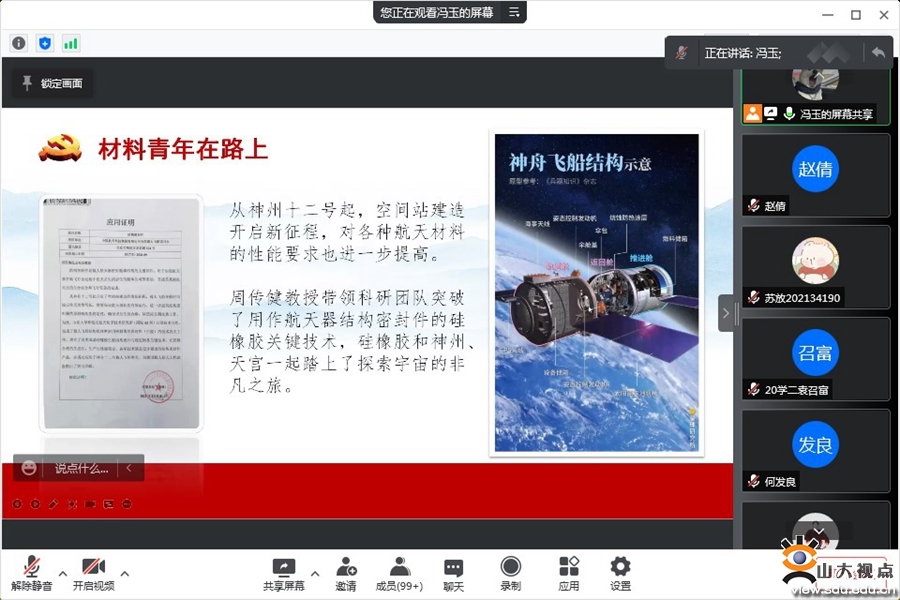Open the 成员(99+) members panel
Viewport: 900px width, 600px height.
[399, 567]
